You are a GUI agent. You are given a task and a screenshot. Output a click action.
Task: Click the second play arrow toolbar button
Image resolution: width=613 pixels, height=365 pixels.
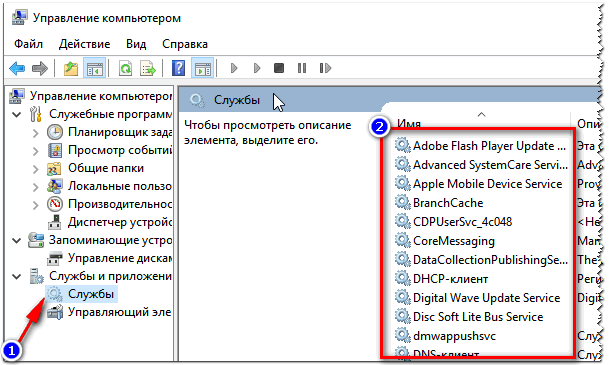coord(256,68)
